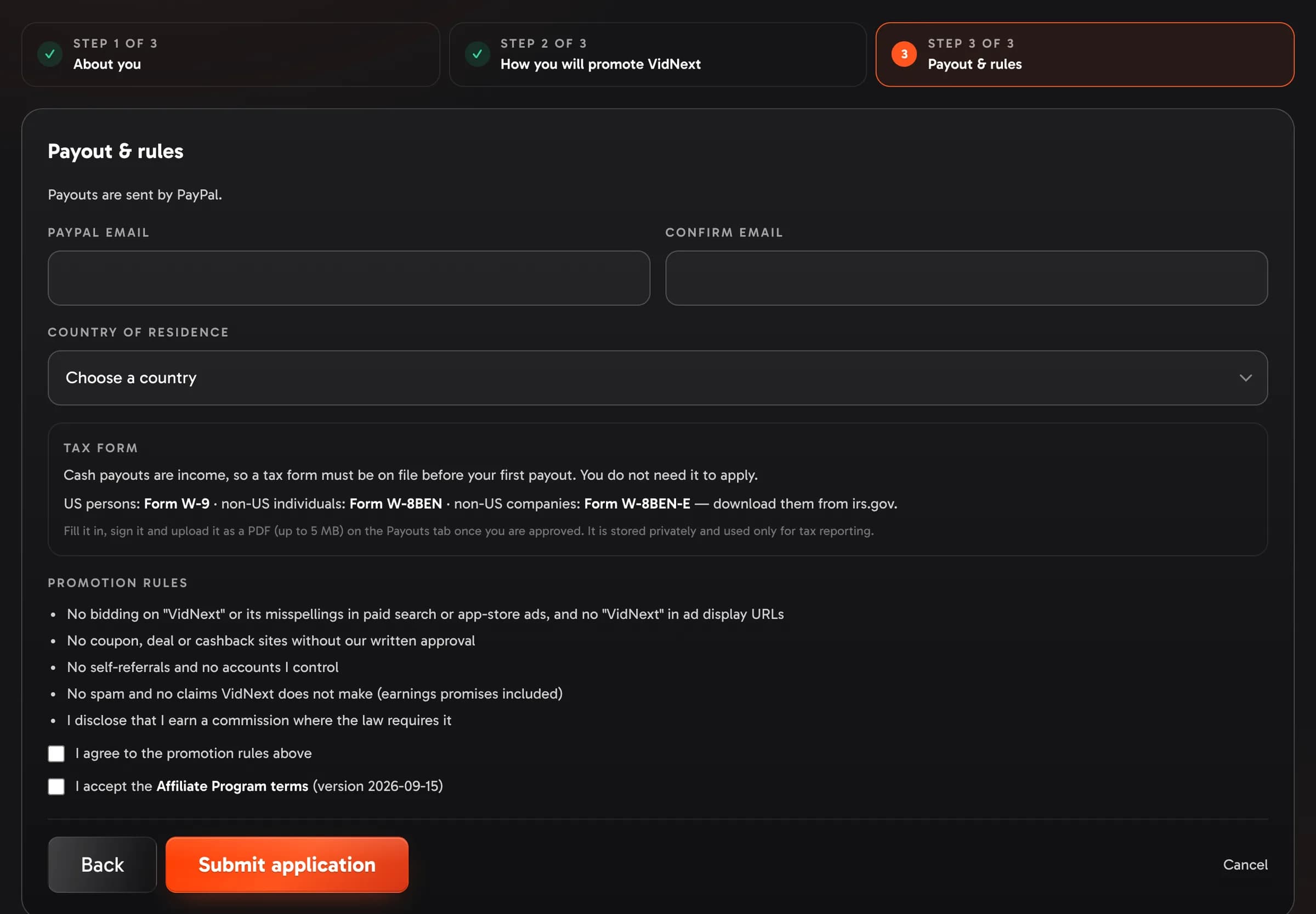Image resolution: width=1316 pixels, height=914 pixels.
Task: Click the commission disclosure rule line
Action: pos(259,720)
